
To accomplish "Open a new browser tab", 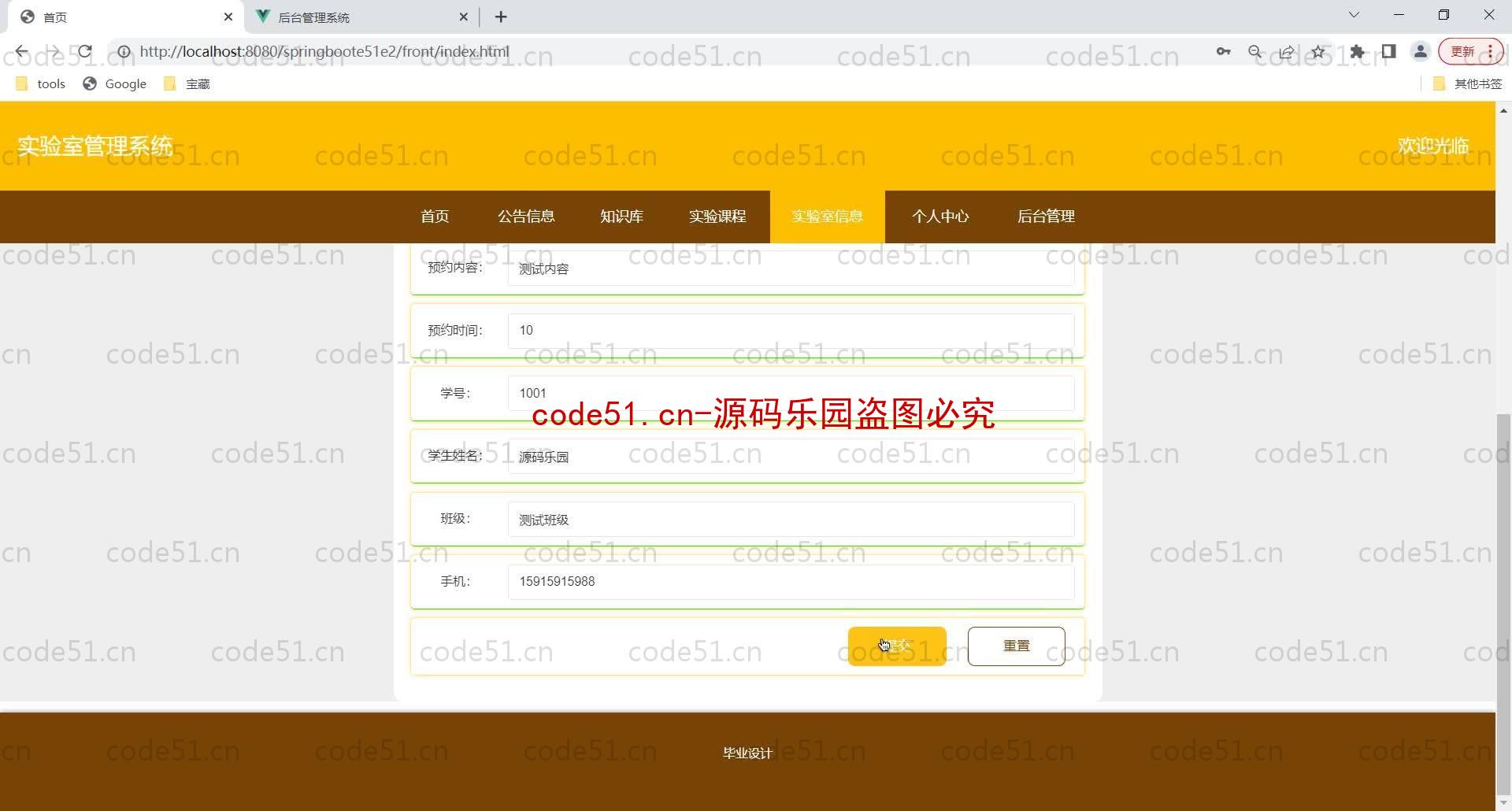I will pos(501,17).
